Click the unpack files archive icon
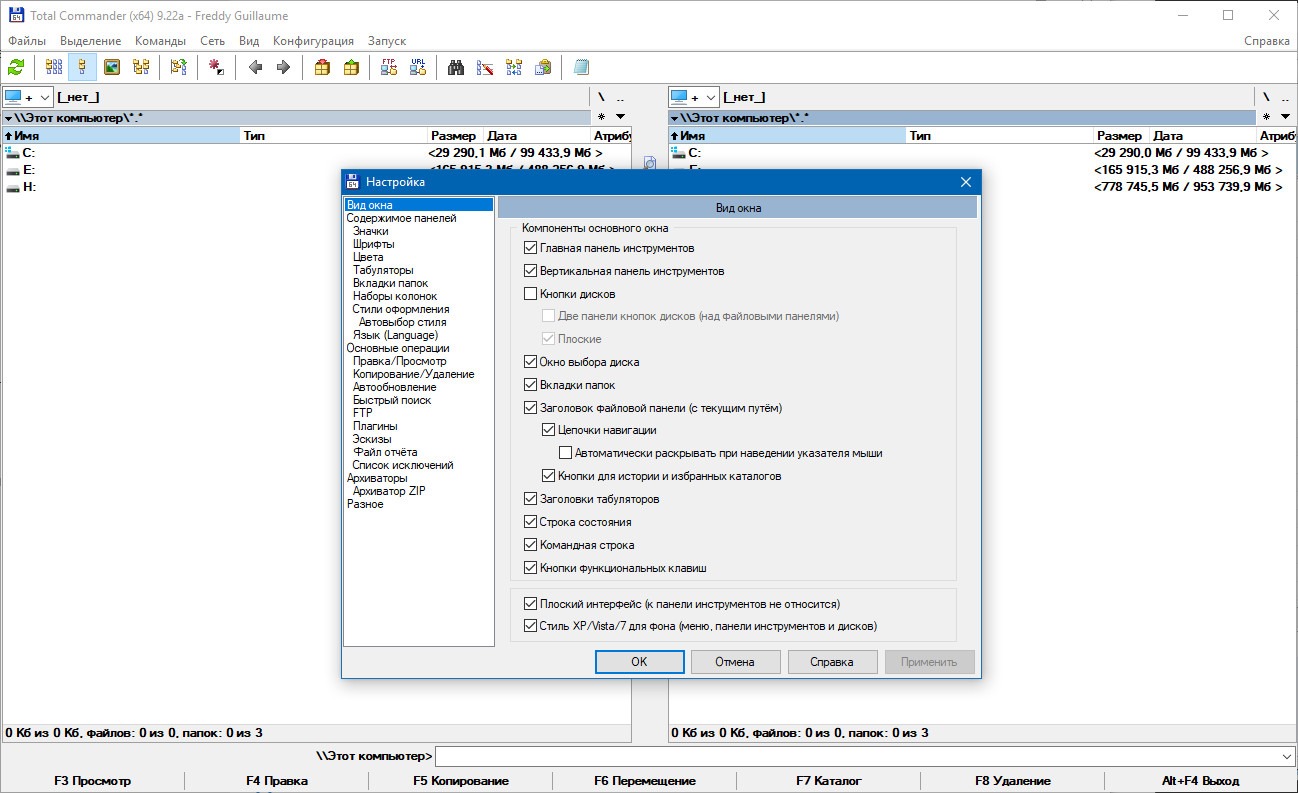Screen dimensions: 1298x793 point(351,67)
